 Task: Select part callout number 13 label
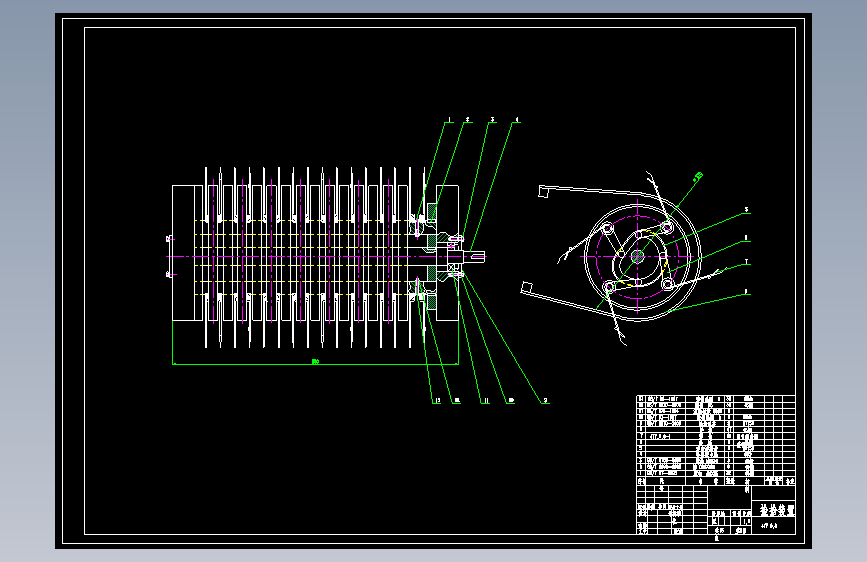click(437, 400)
